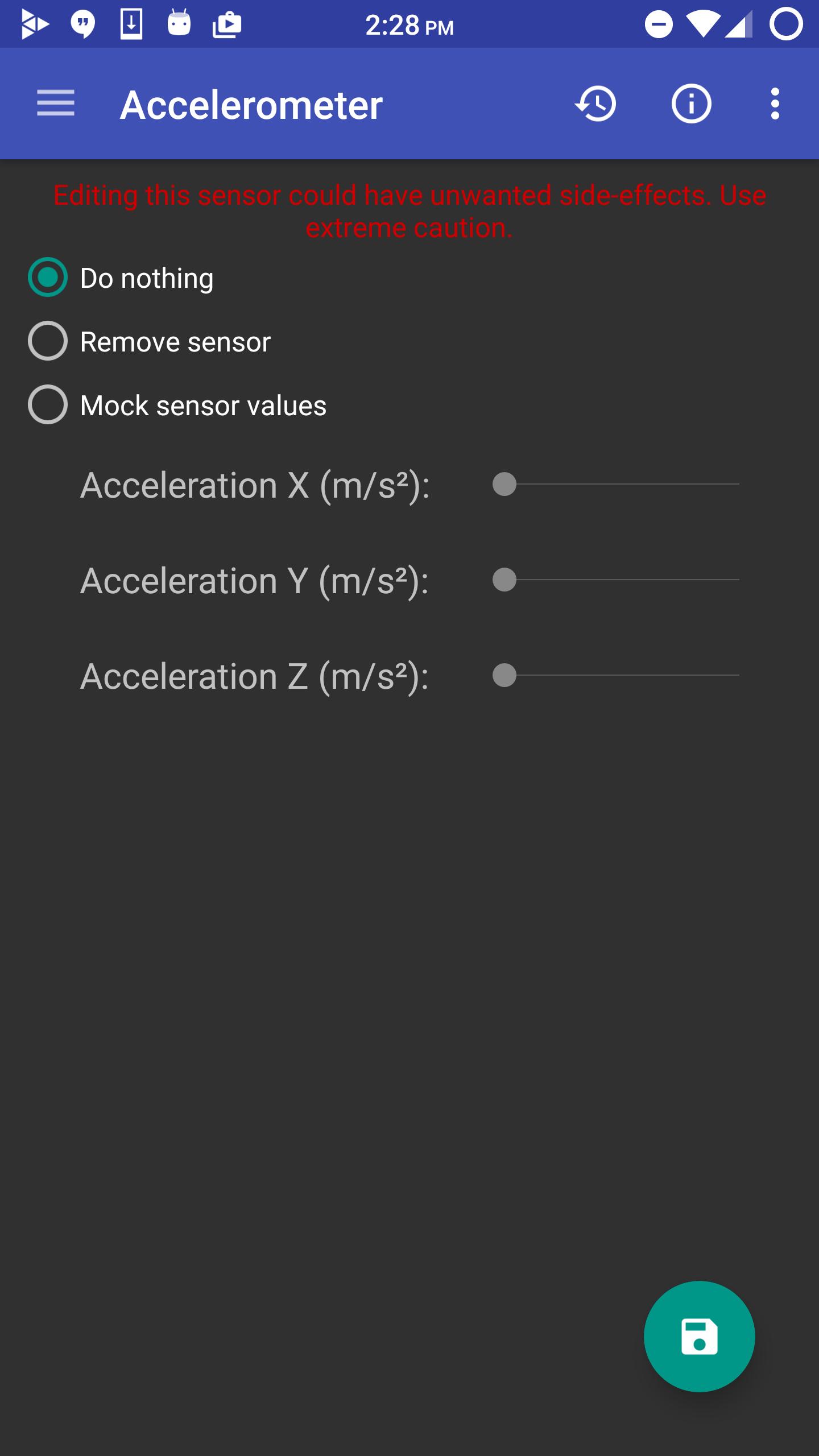Click the Mock sensor values label
This screenshot has height=1456, width=819.
(203, 406)
